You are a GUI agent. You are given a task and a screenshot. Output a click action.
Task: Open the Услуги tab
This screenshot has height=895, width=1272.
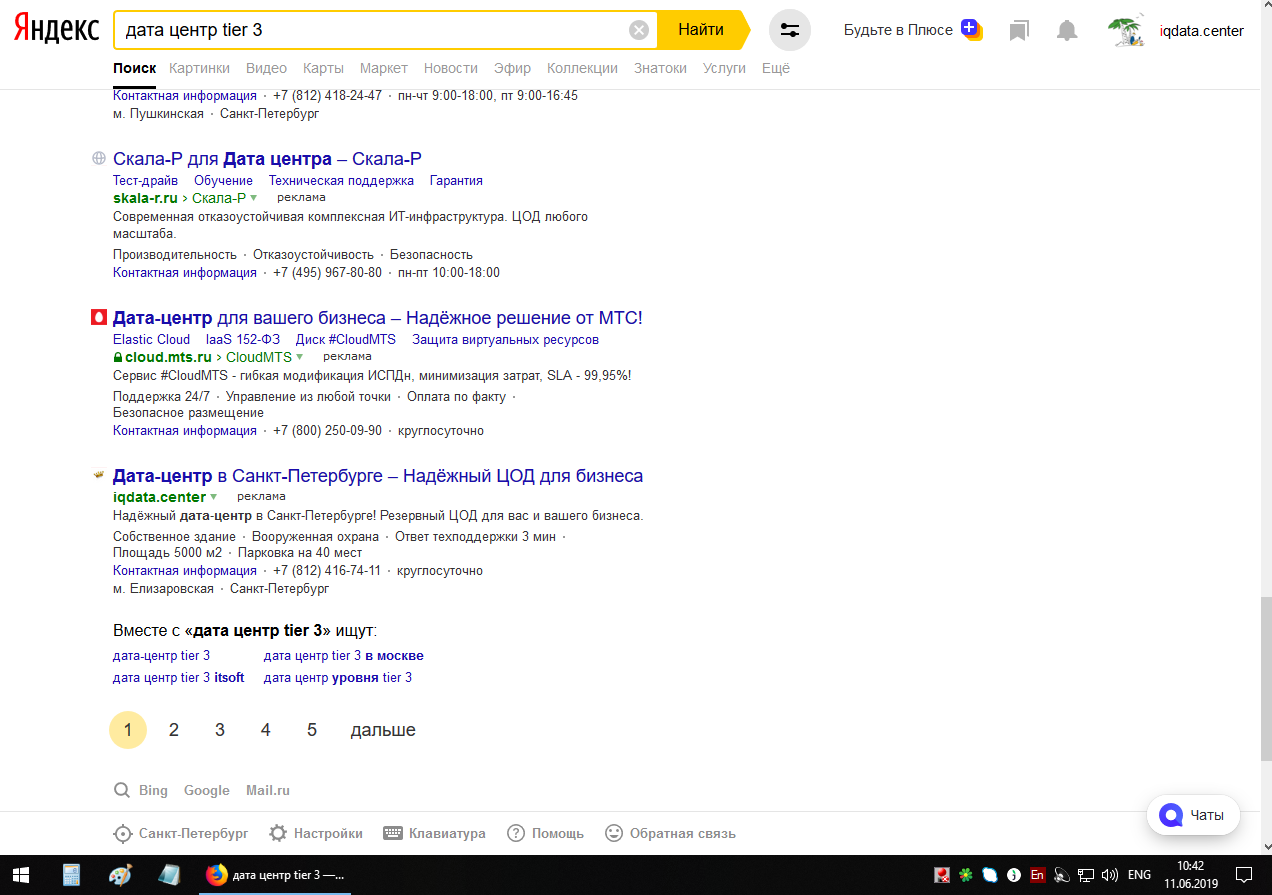pyautogui.click(x=724, y=68)
